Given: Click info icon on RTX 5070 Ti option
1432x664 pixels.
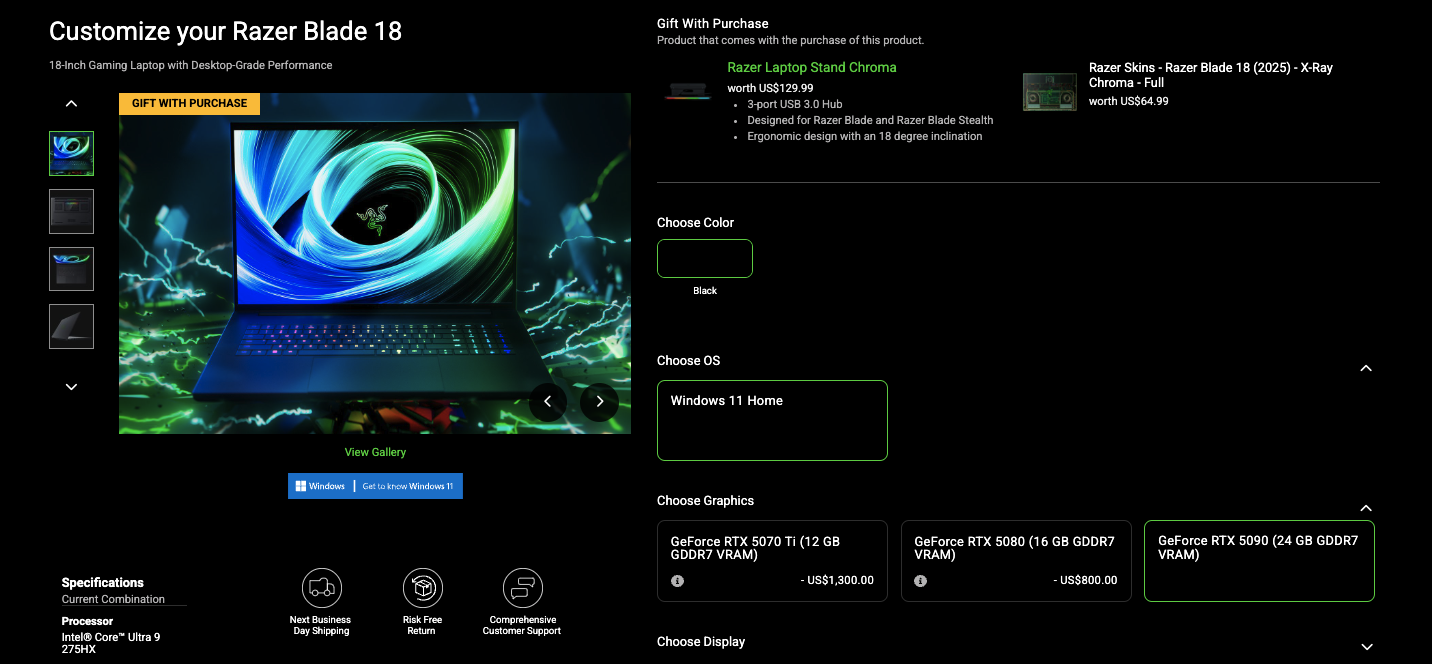Looking at the screenshot, I should click(x=677, y=581).
